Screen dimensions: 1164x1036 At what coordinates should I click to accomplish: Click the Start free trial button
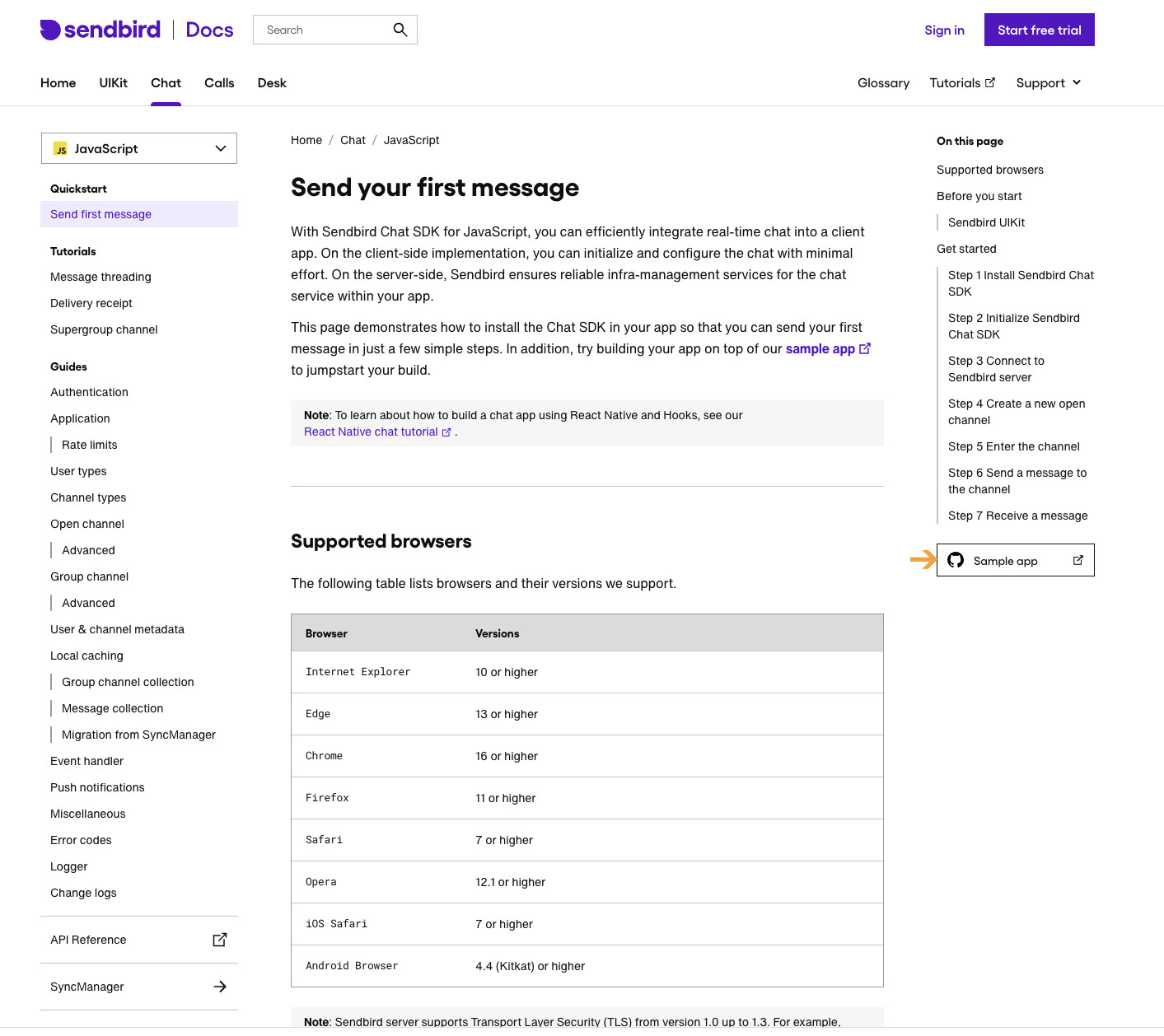(x=1040, y=30)
